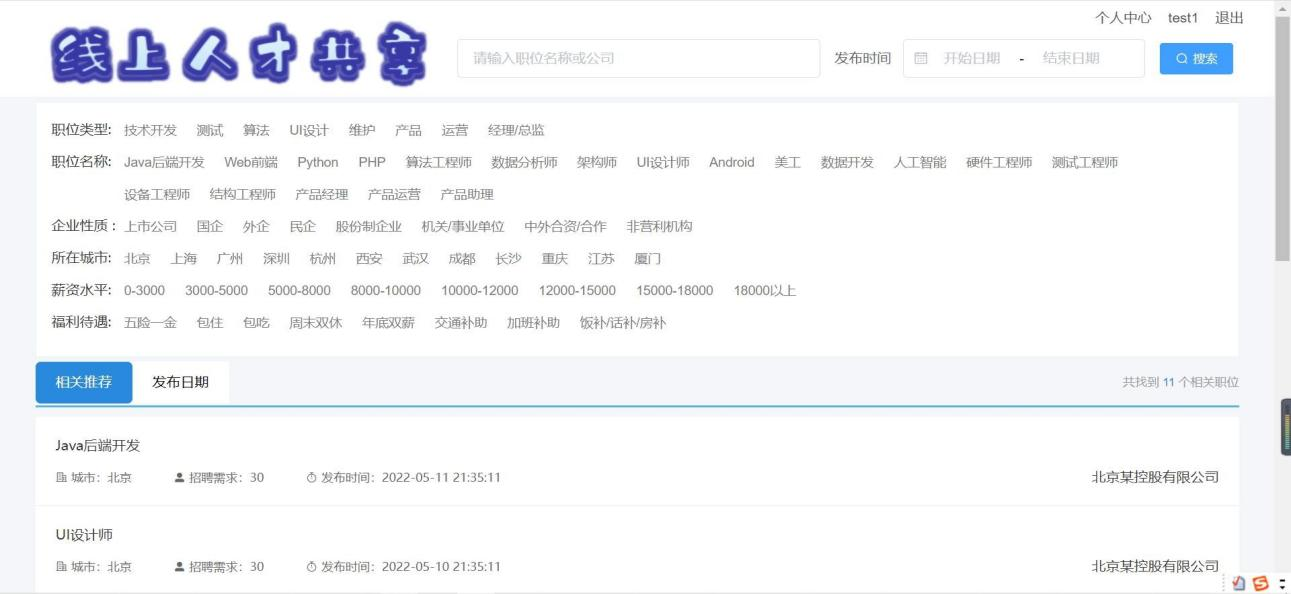Filter city by 上海
The height and width of the screenshot is (594, 1291).
coord(184,259)
